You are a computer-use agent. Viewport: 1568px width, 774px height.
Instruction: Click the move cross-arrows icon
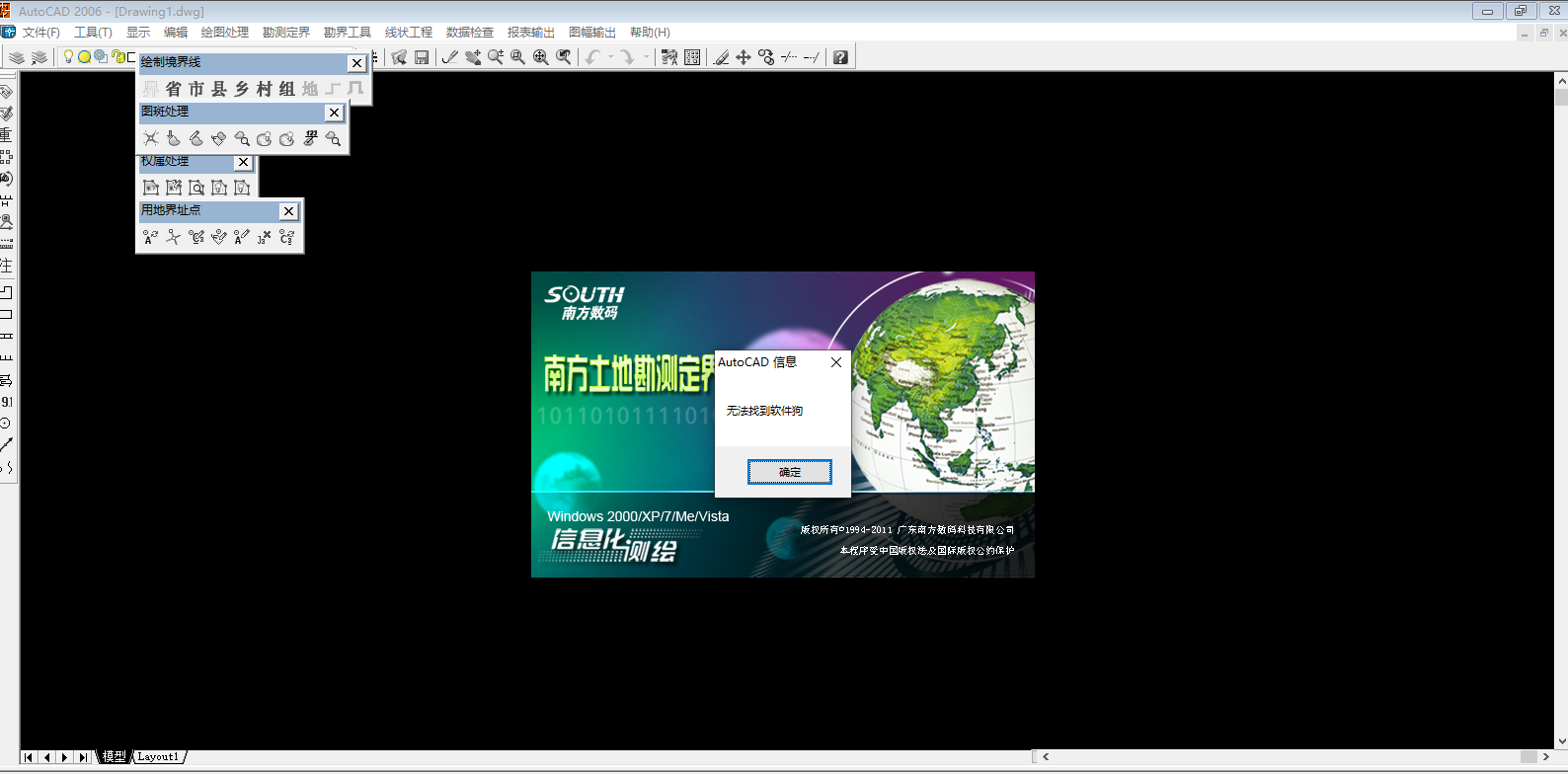click(x=744, y=57)
